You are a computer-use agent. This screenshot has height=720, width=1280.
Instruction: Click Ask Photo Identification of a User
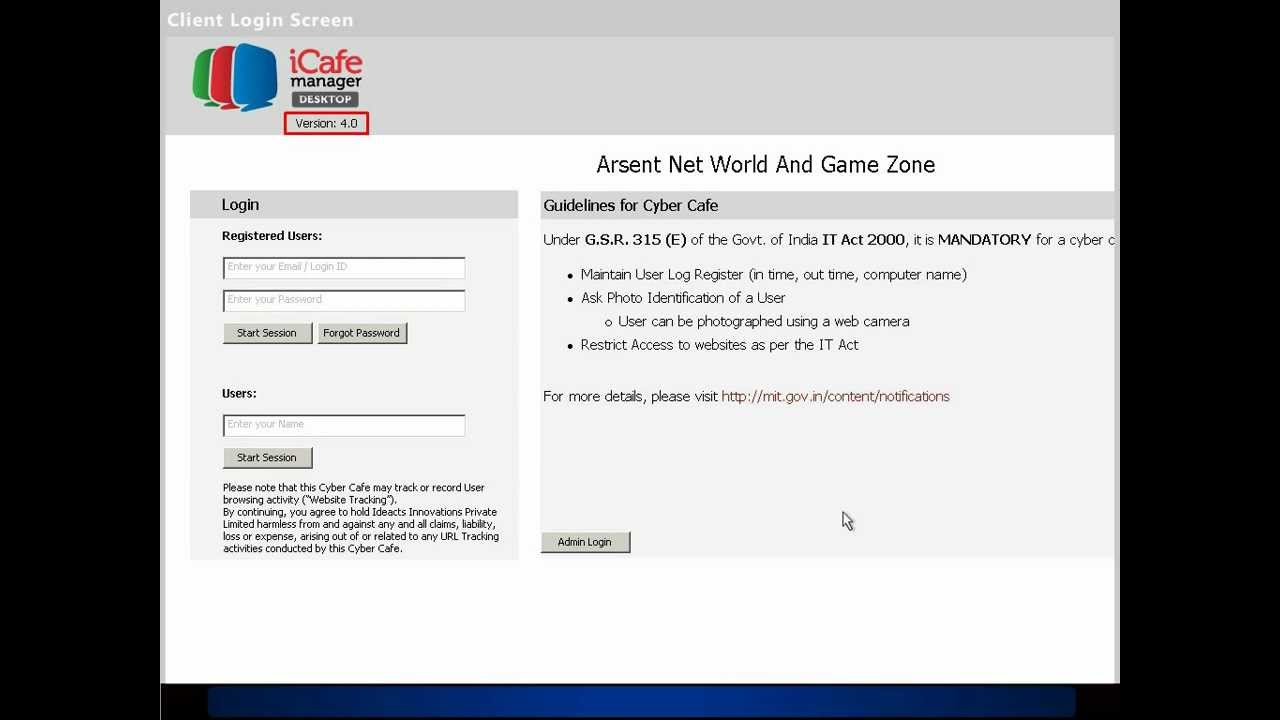pos(683,298)
